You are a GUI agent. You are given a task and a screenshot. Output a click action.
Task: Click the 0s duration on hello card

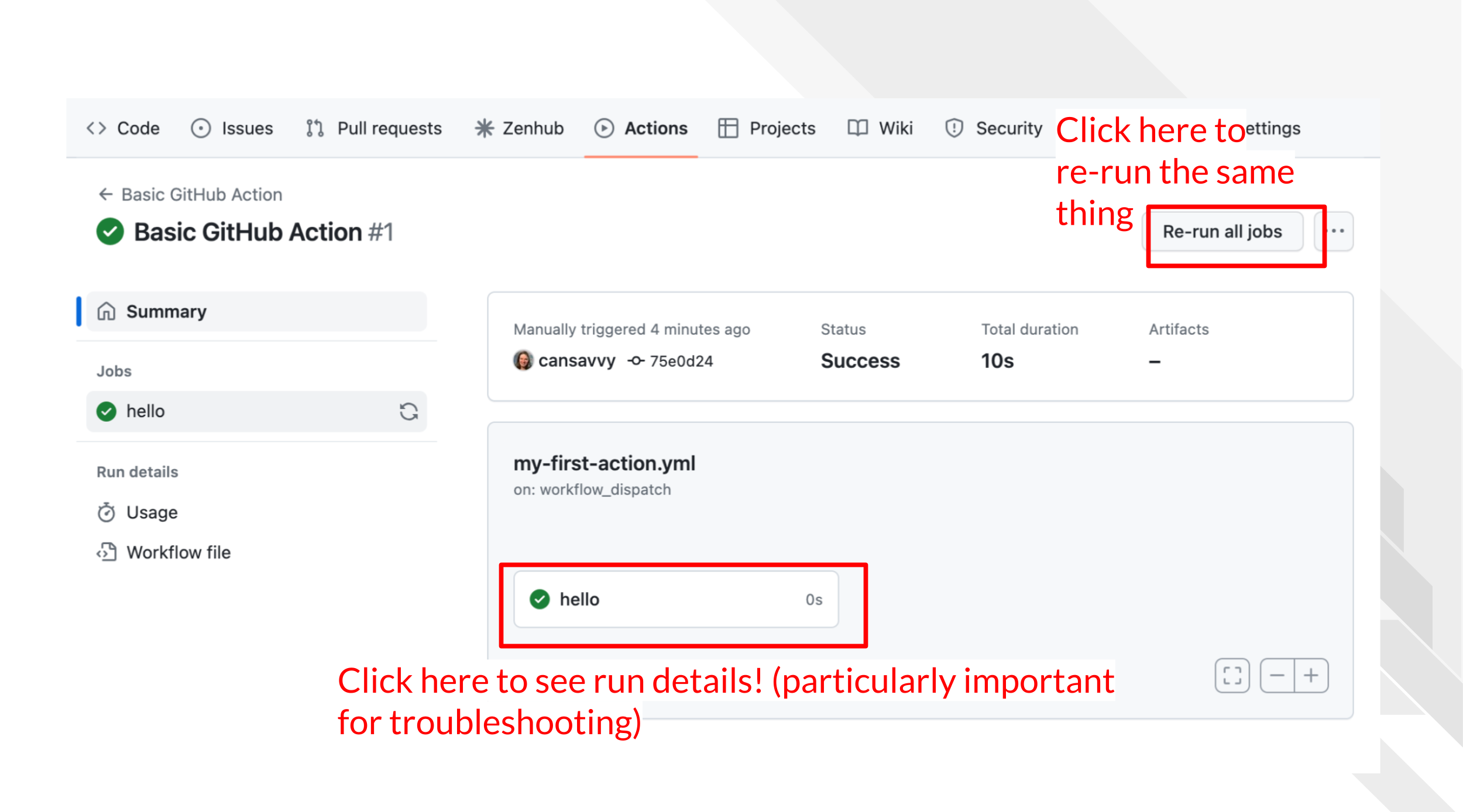click(814, 600)
